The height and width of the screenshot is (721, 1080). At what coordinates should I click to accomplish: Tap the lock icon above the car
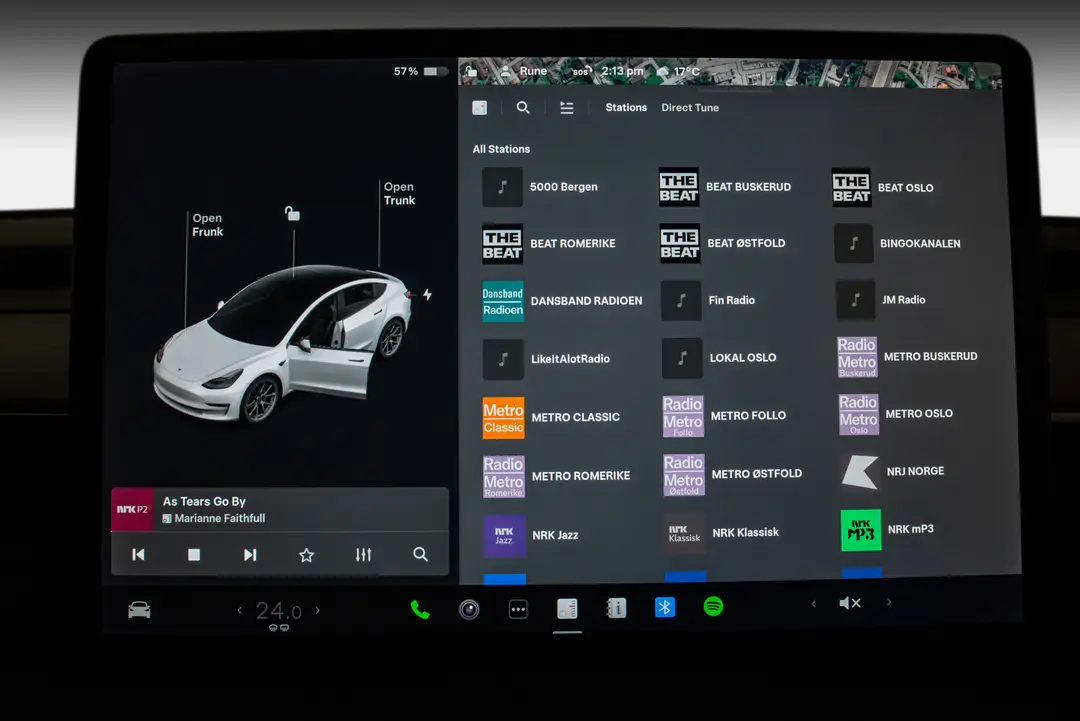pos(290,213)
